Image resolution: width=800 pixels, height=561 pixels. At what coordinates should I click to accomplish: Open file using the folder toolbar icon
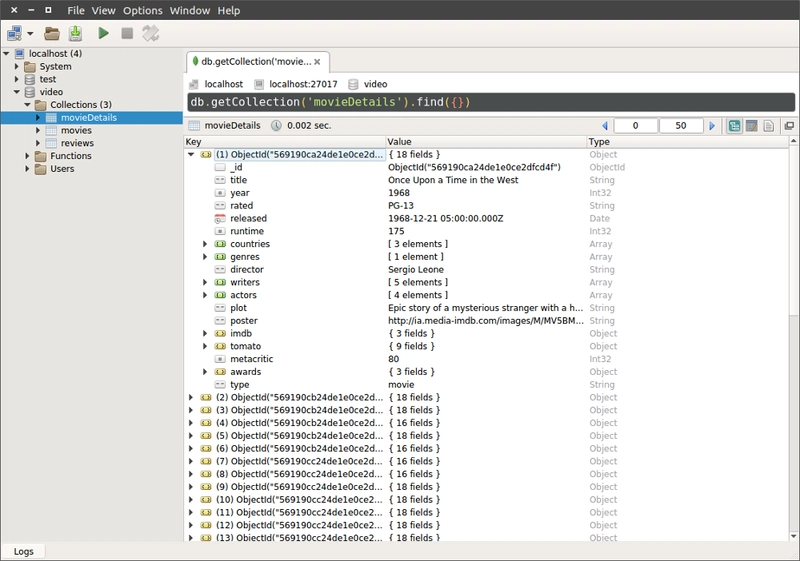pos(52,34)
